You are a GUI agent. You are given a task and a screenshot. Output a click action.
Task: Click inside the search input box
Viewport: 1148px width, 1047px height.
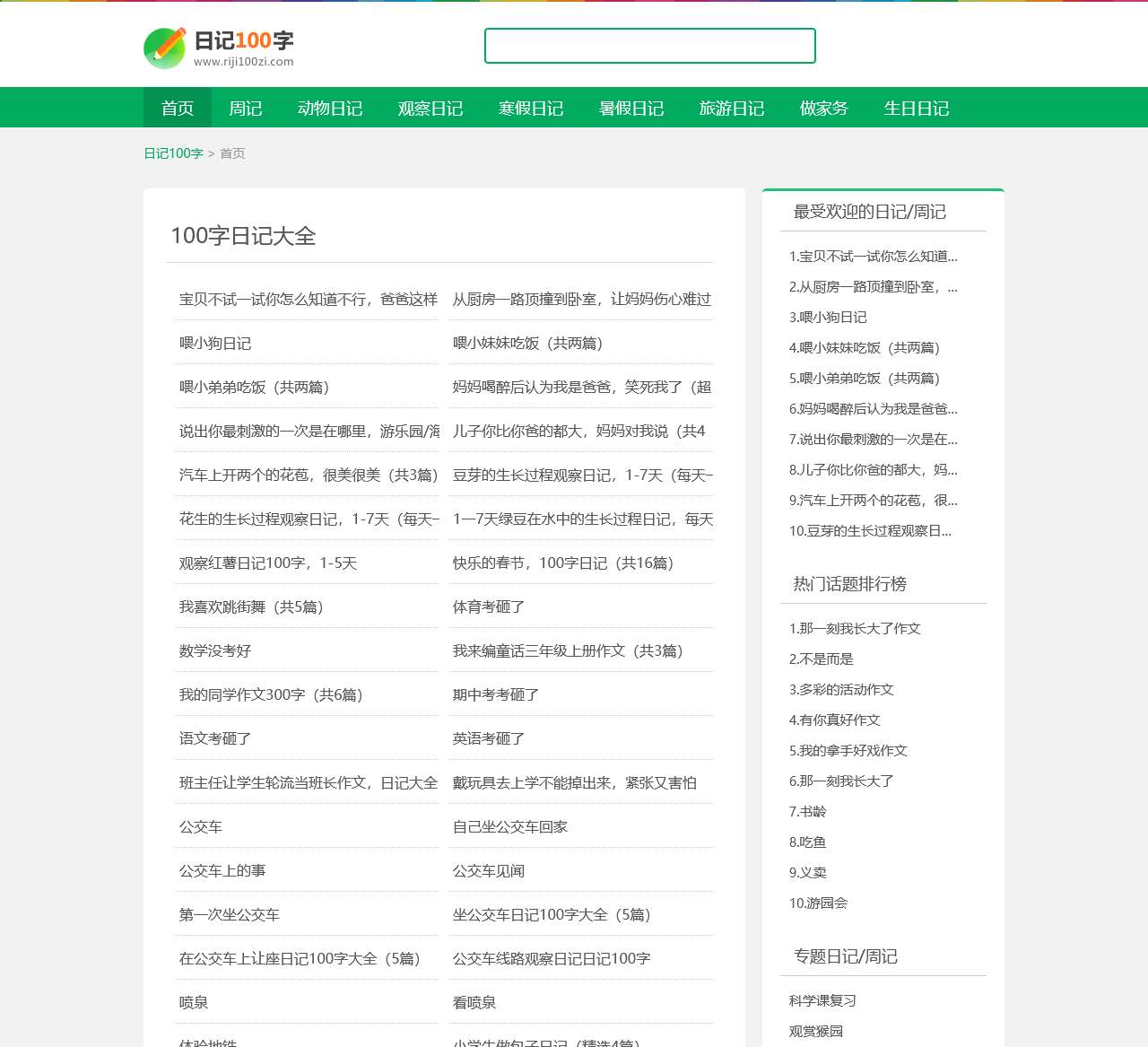[649, 45]
